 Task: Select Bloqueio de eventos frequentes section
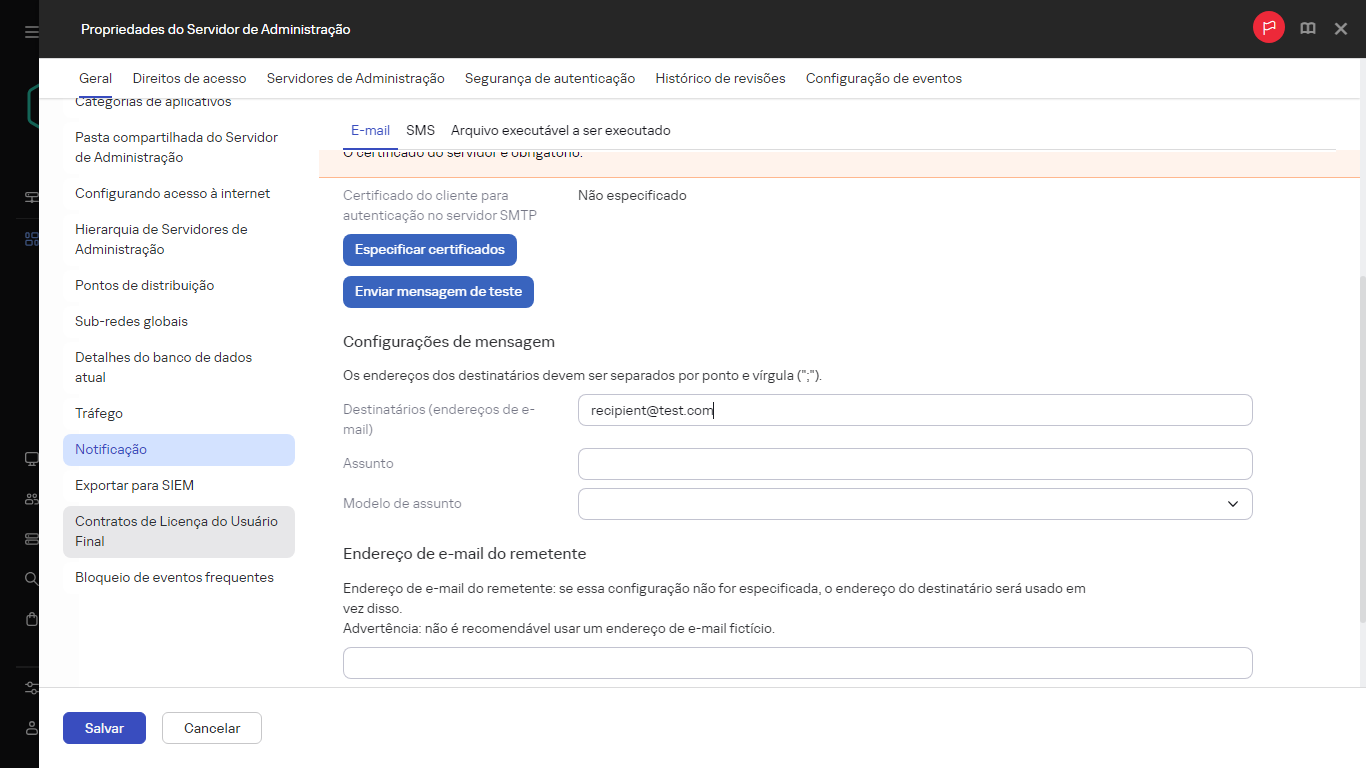[x=174, y=577]
